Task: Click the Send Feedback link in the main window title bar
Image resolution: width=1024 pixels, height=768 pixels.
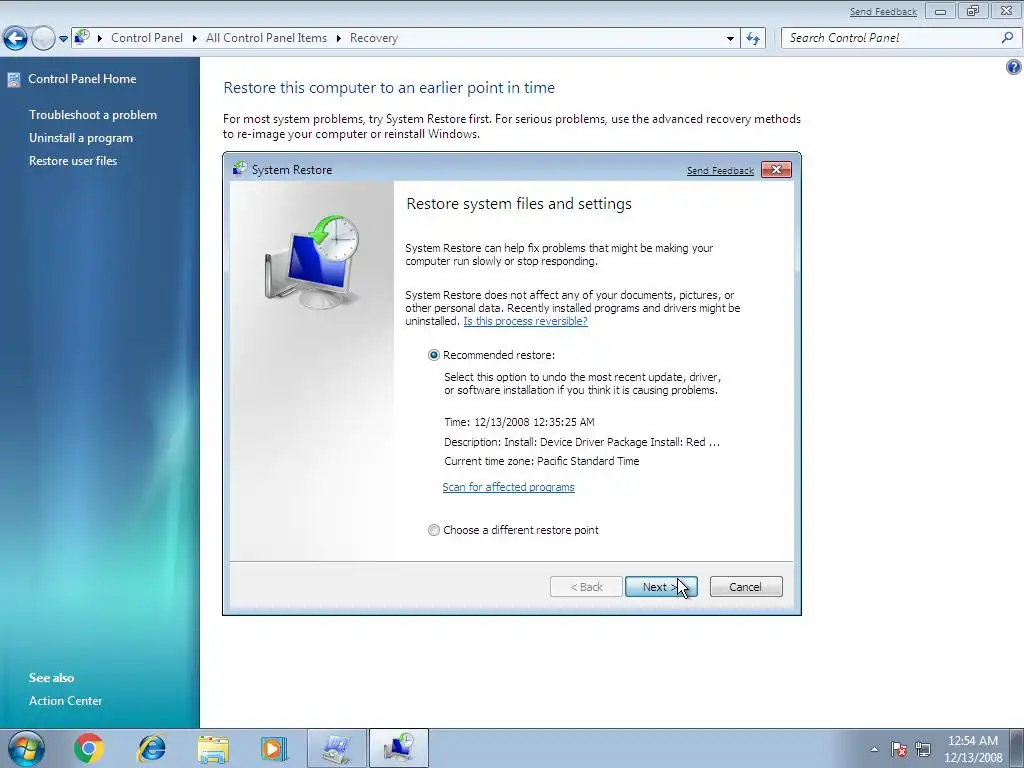Action: point(883,12)
